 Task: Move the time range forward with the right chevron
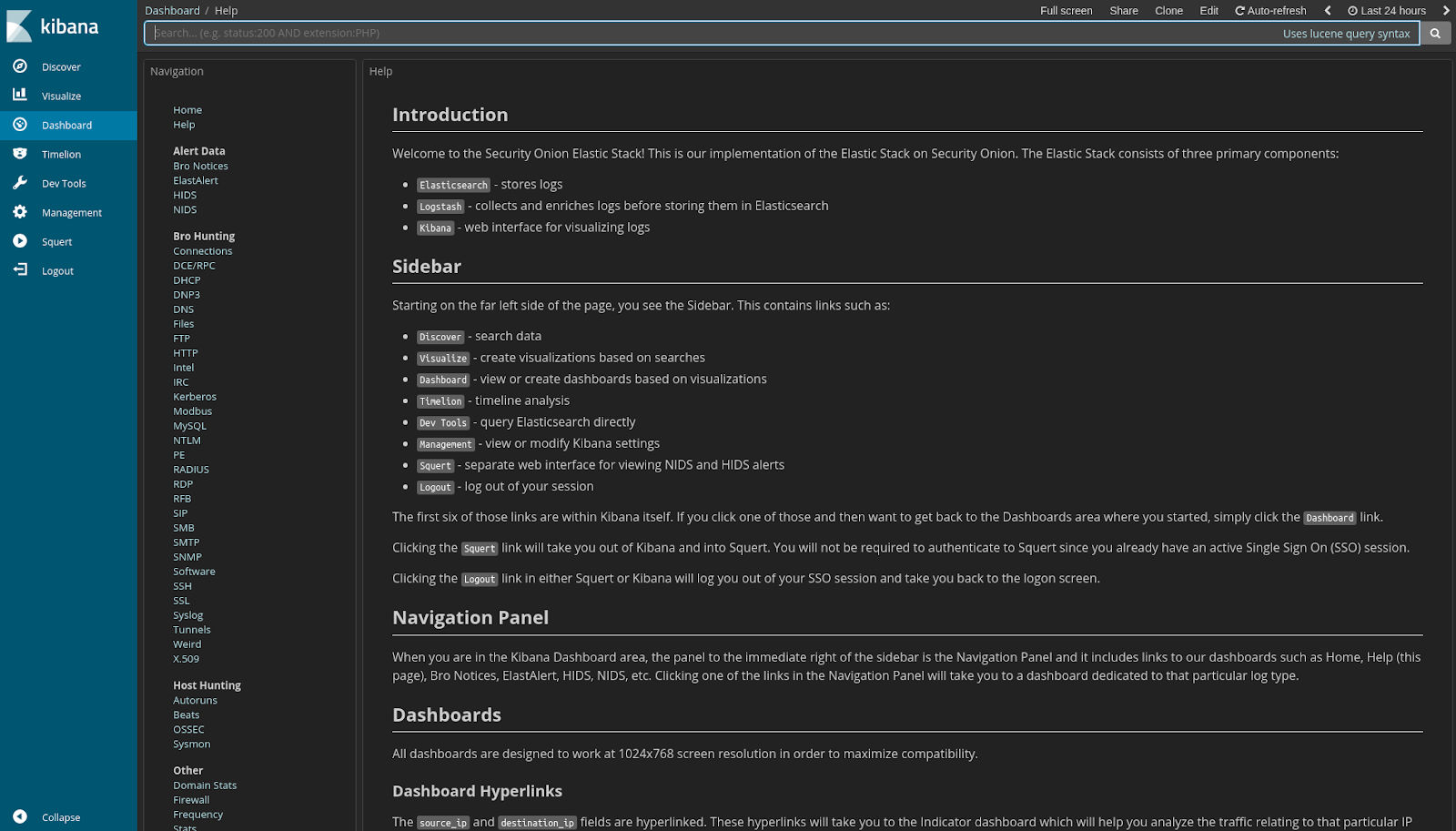tap(1446, 11)
